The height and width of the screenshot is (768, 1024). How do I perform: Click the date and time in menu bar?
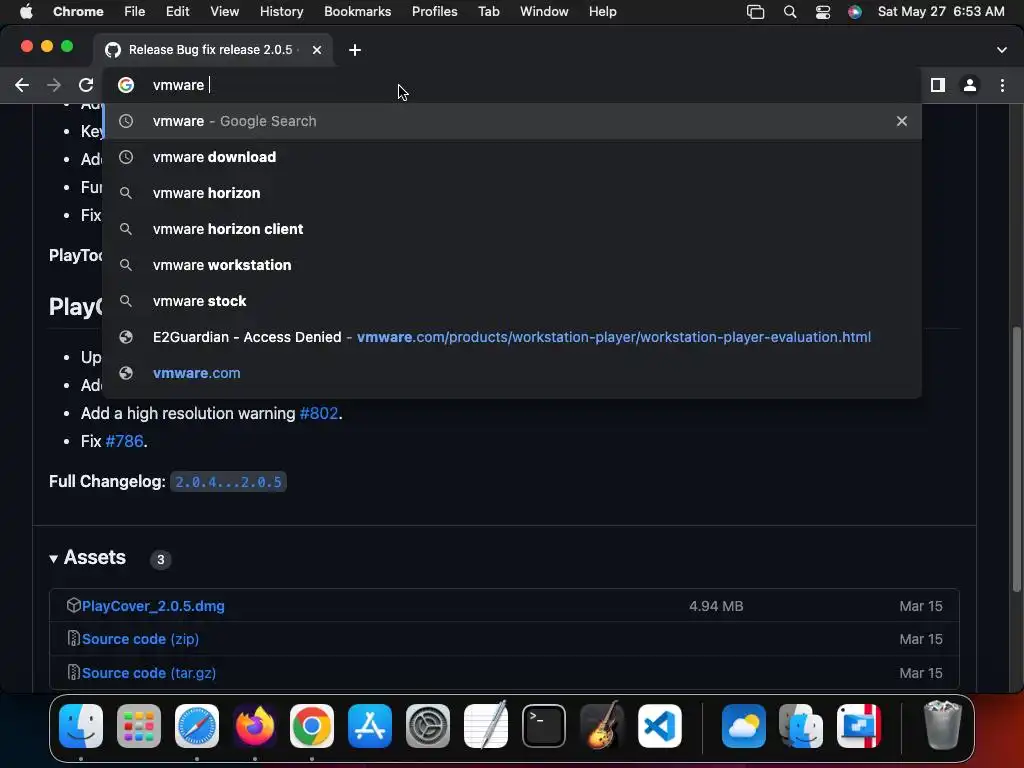coord(941,12)
